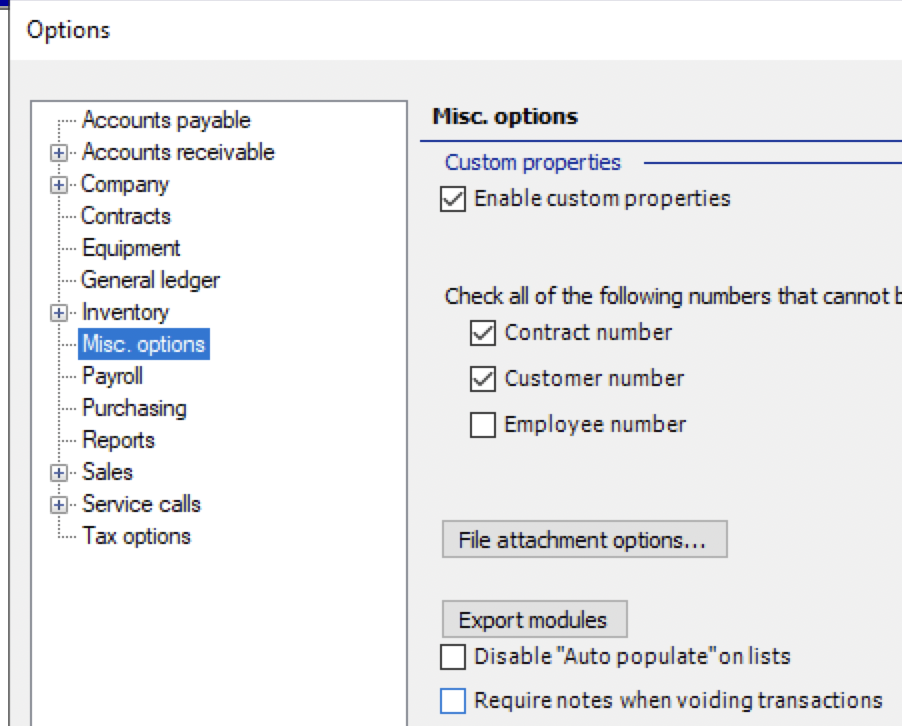Expand the Service calls tree node

click(58, 505)
